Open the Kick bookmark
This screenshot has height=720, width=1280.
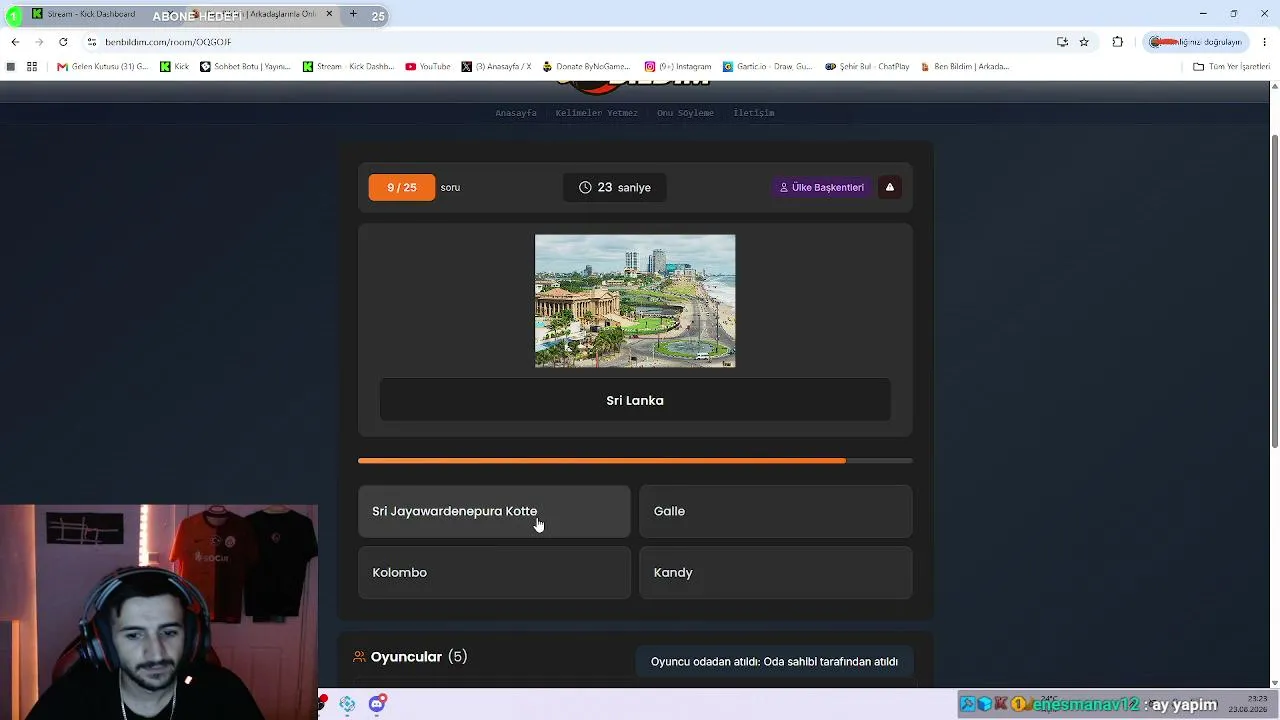pyautogui.click(x=175, y=67)
